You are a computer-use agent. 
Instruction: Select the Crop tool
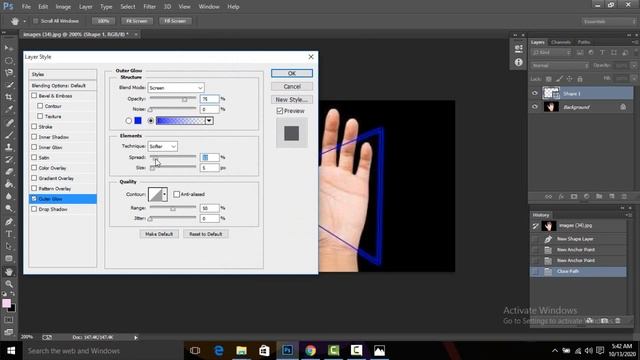click(x=9, y=97)
